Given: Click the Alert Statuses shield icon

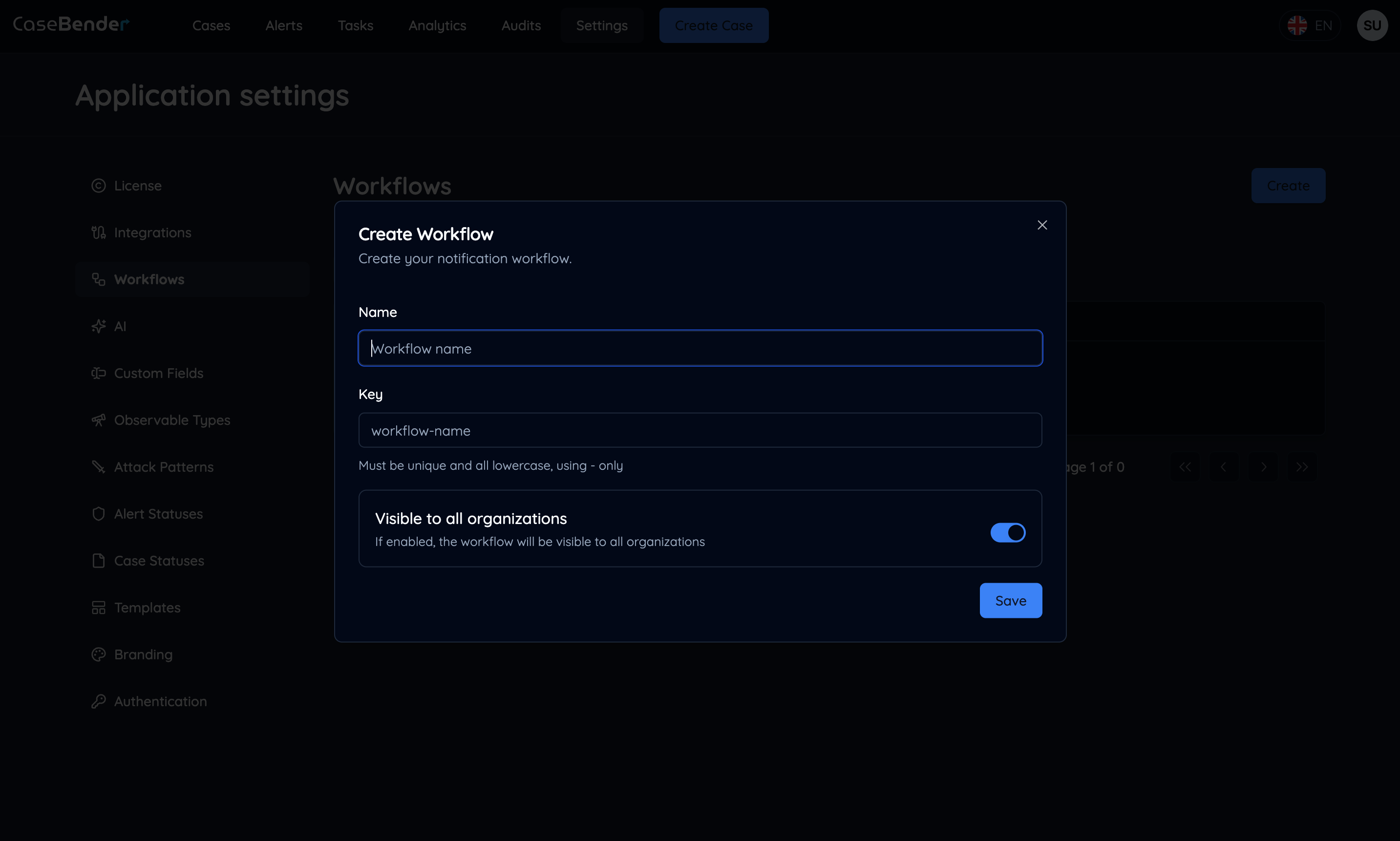Looking at the screenshot, I should [99, 513].
